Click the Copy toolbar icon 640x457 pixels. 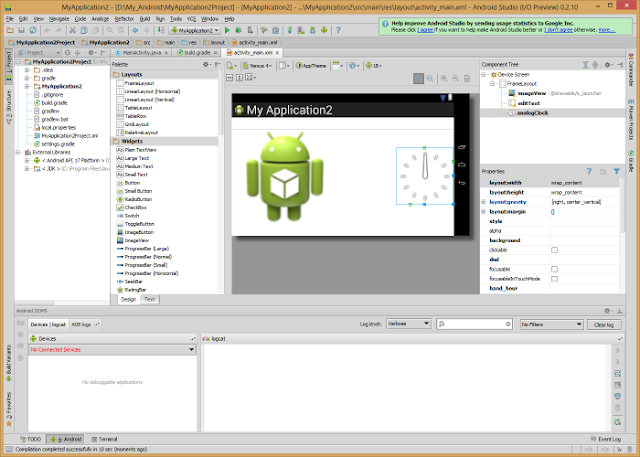84,30
